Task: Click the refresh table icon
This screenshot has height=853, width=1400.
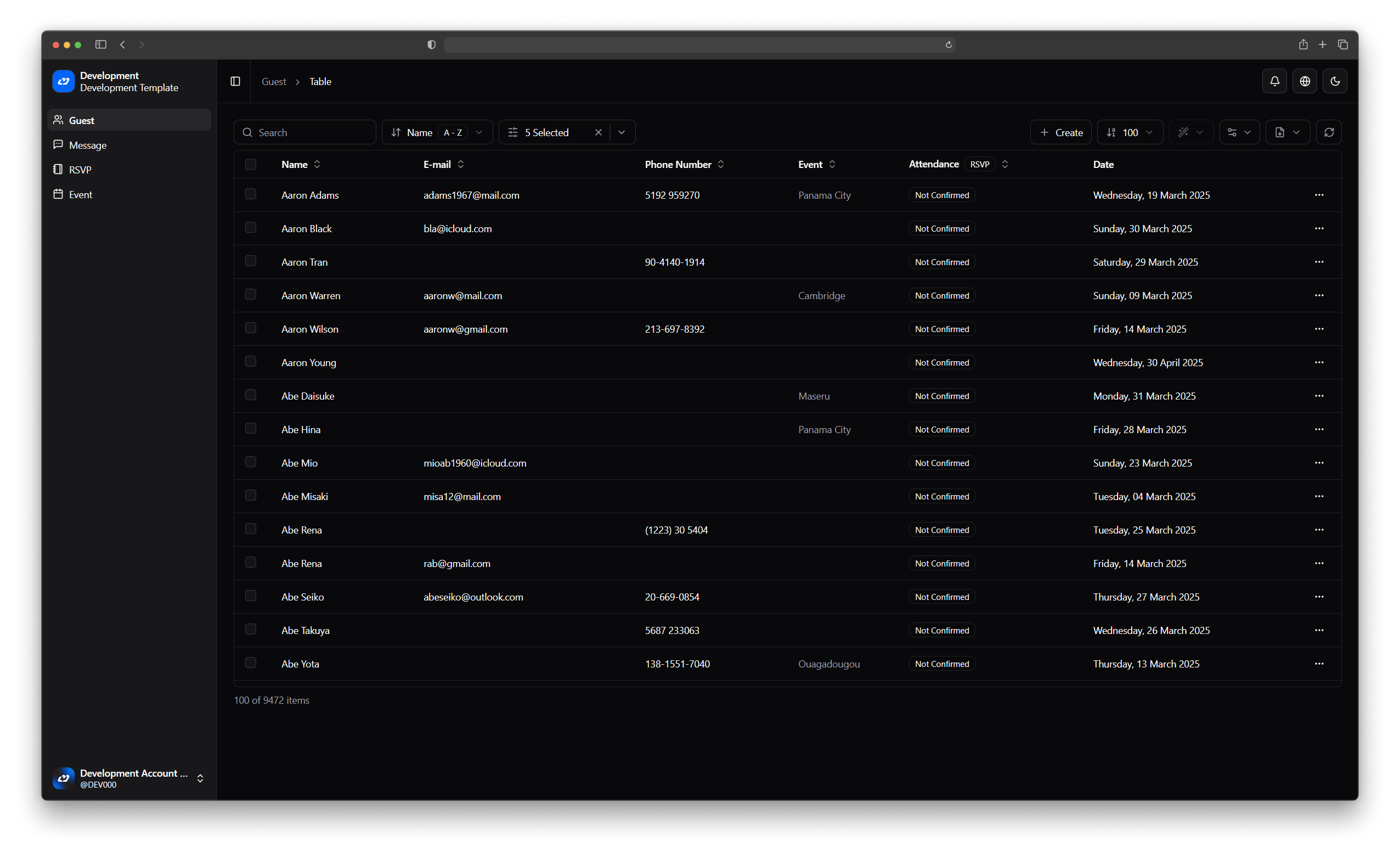Action: pyautogui.click(x=1329, y=132)
